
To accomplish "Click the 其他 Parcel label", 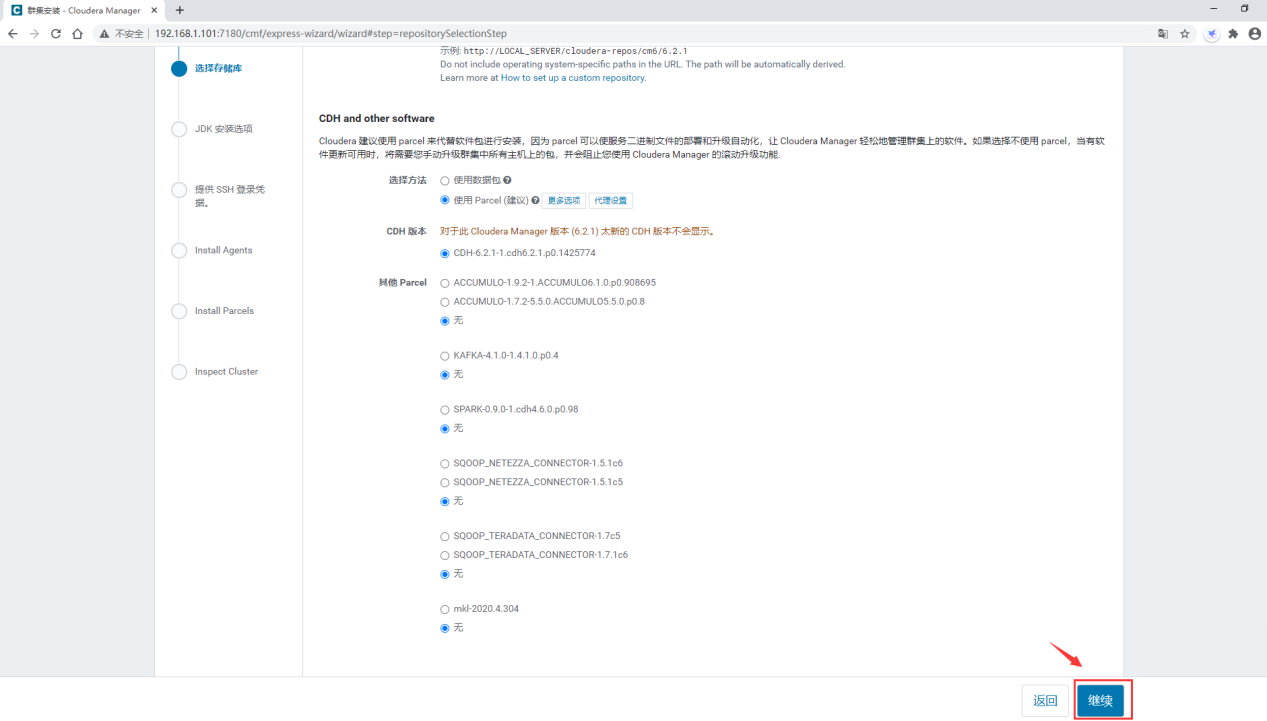I will pyautogui.click(x=402, y=283).
